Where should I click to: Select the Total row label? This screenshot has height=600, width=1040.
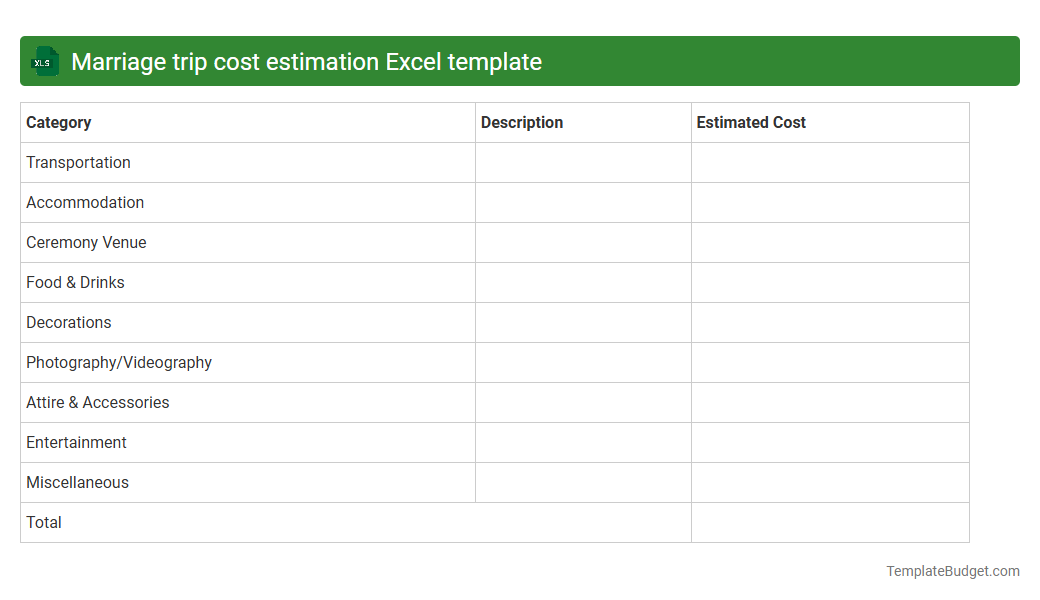click(44, 522)
